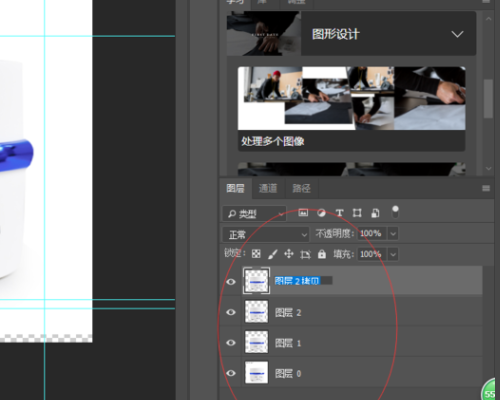Click the lock all padlock icon
This screenshot has width=500, height=400.
(322, 254)
